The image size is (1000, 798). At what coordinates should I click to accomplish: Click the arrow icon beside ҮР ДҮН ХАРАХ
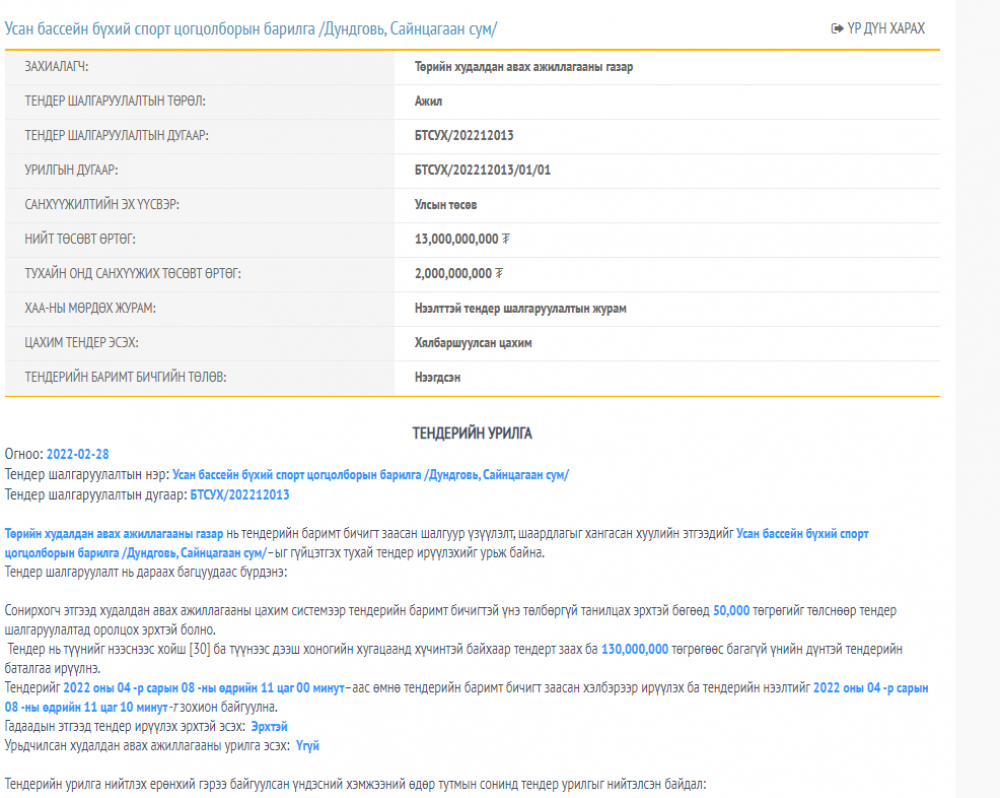pos(837,29)
